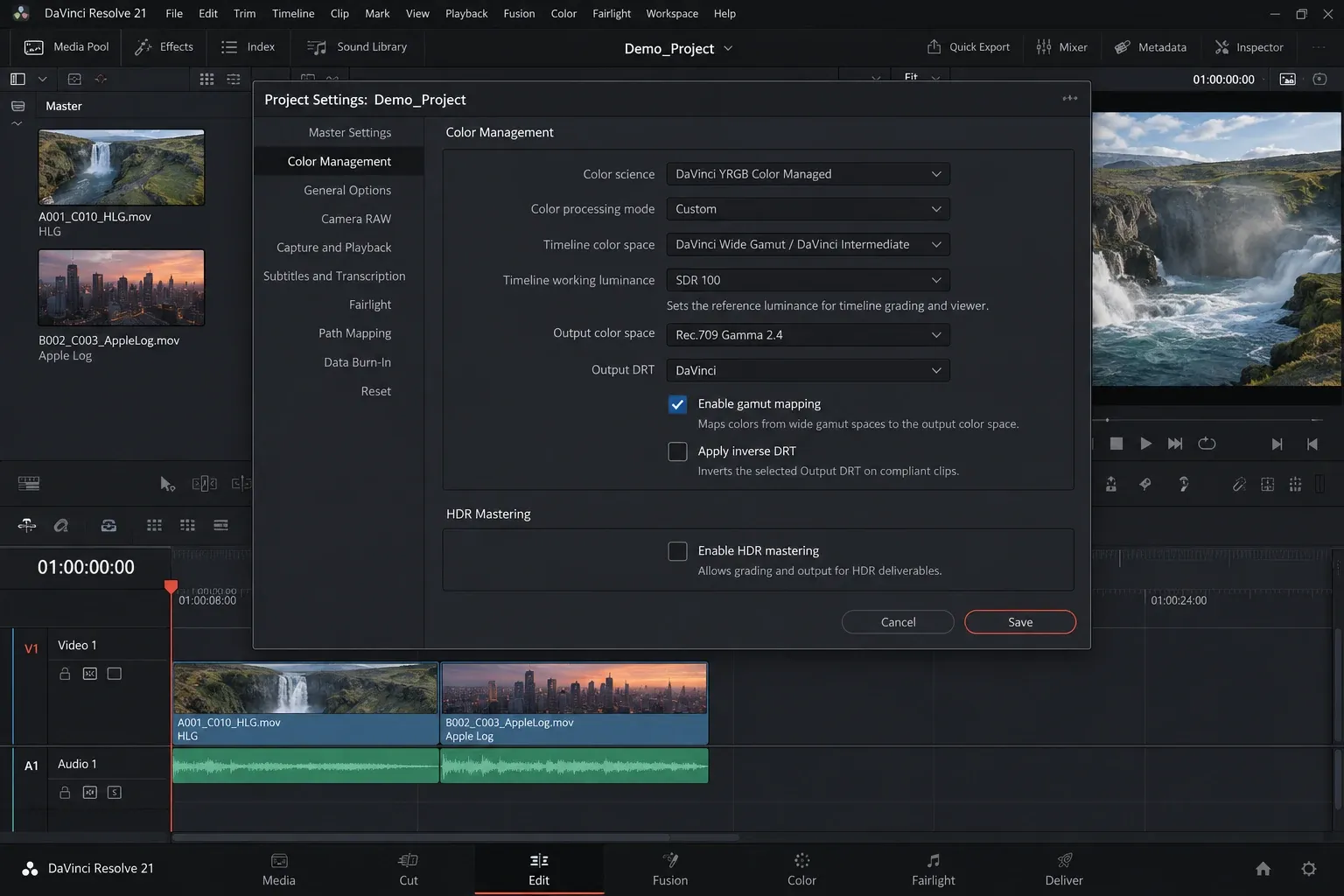Play the viewer clip
This screenshot has height=896, width=1344.
[x=1145, y=444]
